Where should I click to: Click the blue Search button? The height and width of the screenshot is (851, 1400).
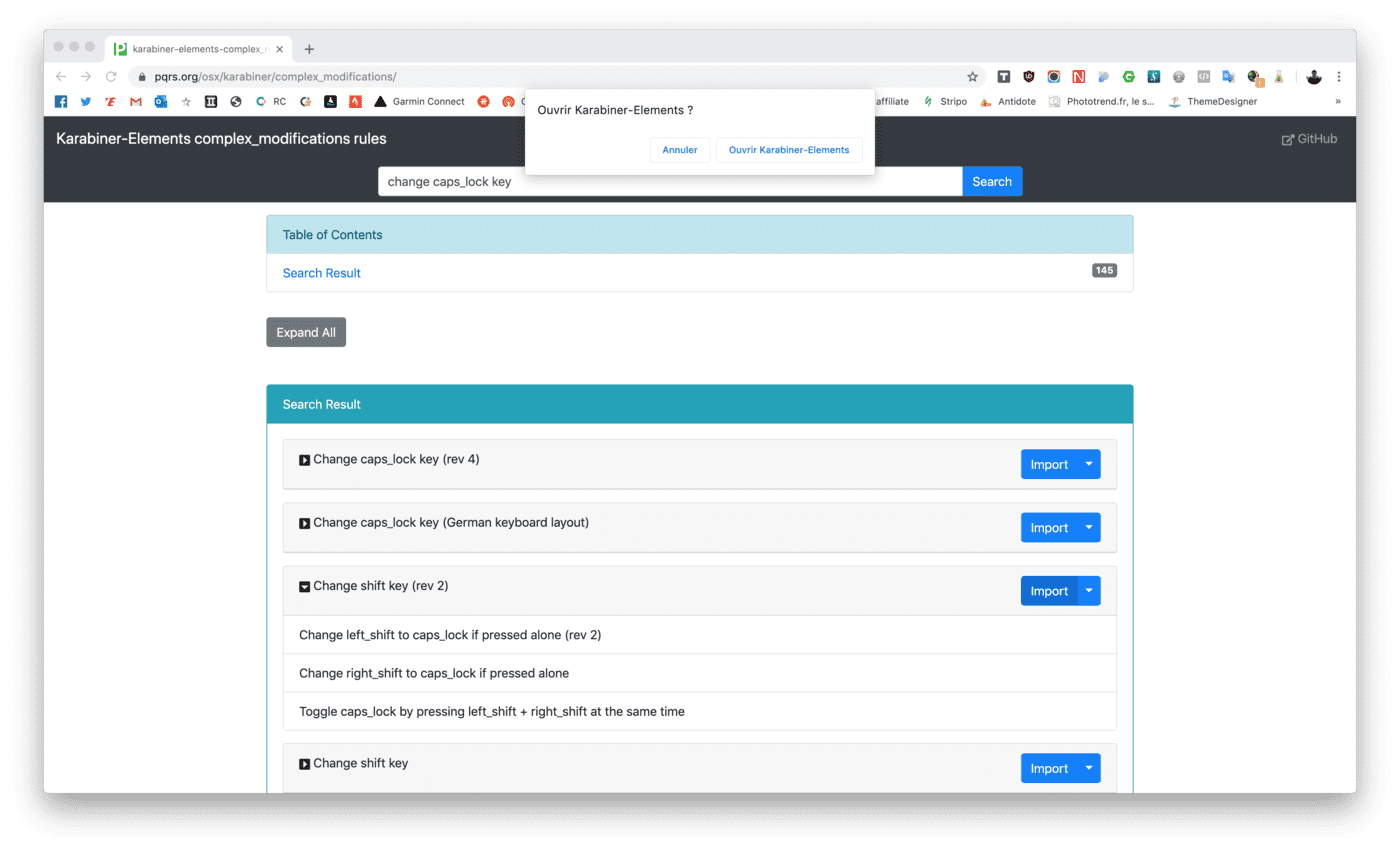click(992, 181)
